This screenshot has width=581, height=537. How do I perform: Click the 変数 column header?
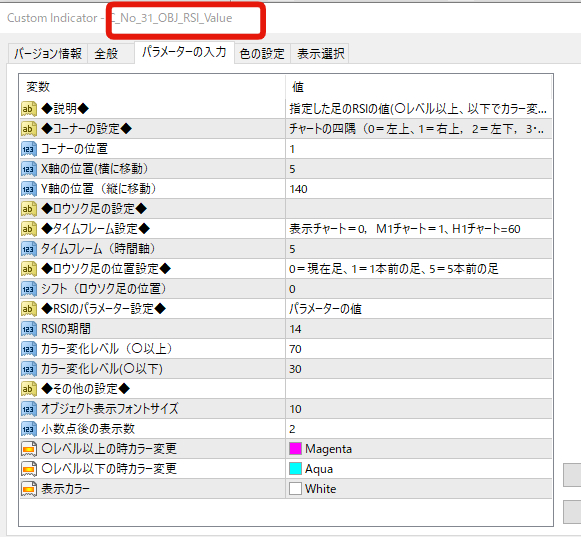tap(152, 87)
